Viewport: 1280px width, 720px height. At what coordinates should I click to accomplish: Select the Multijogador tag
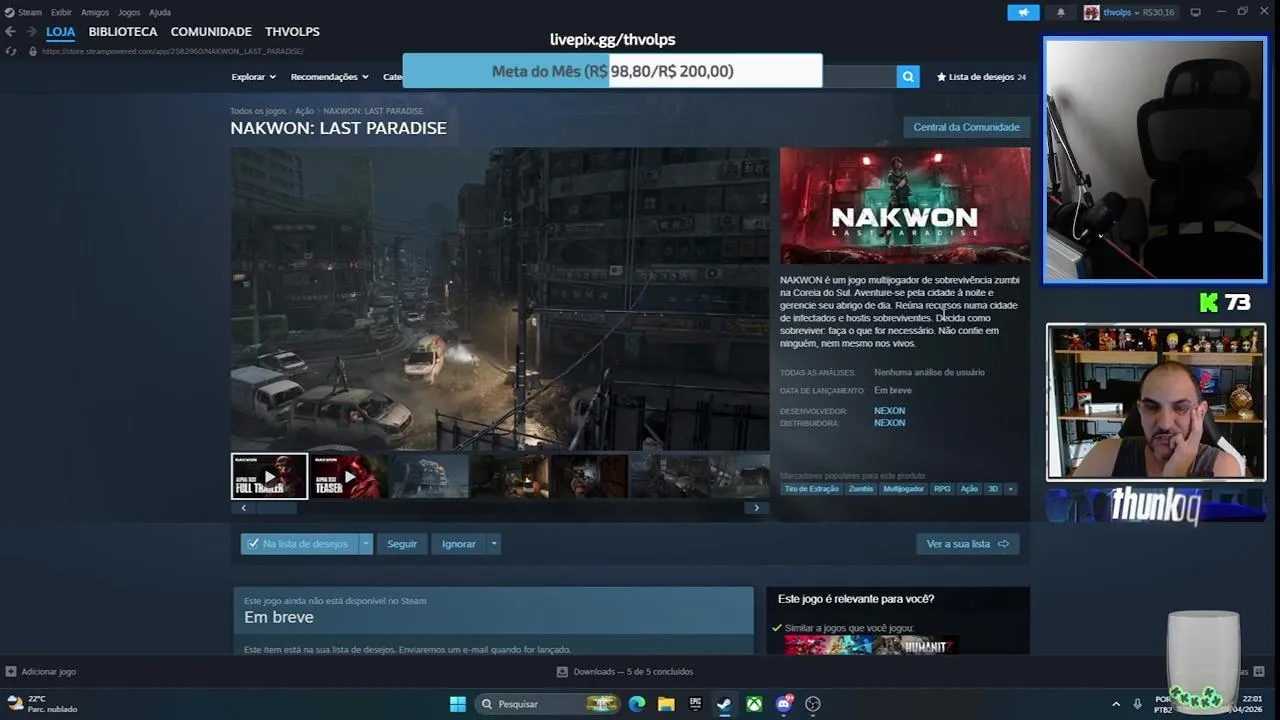coord(903,489)
